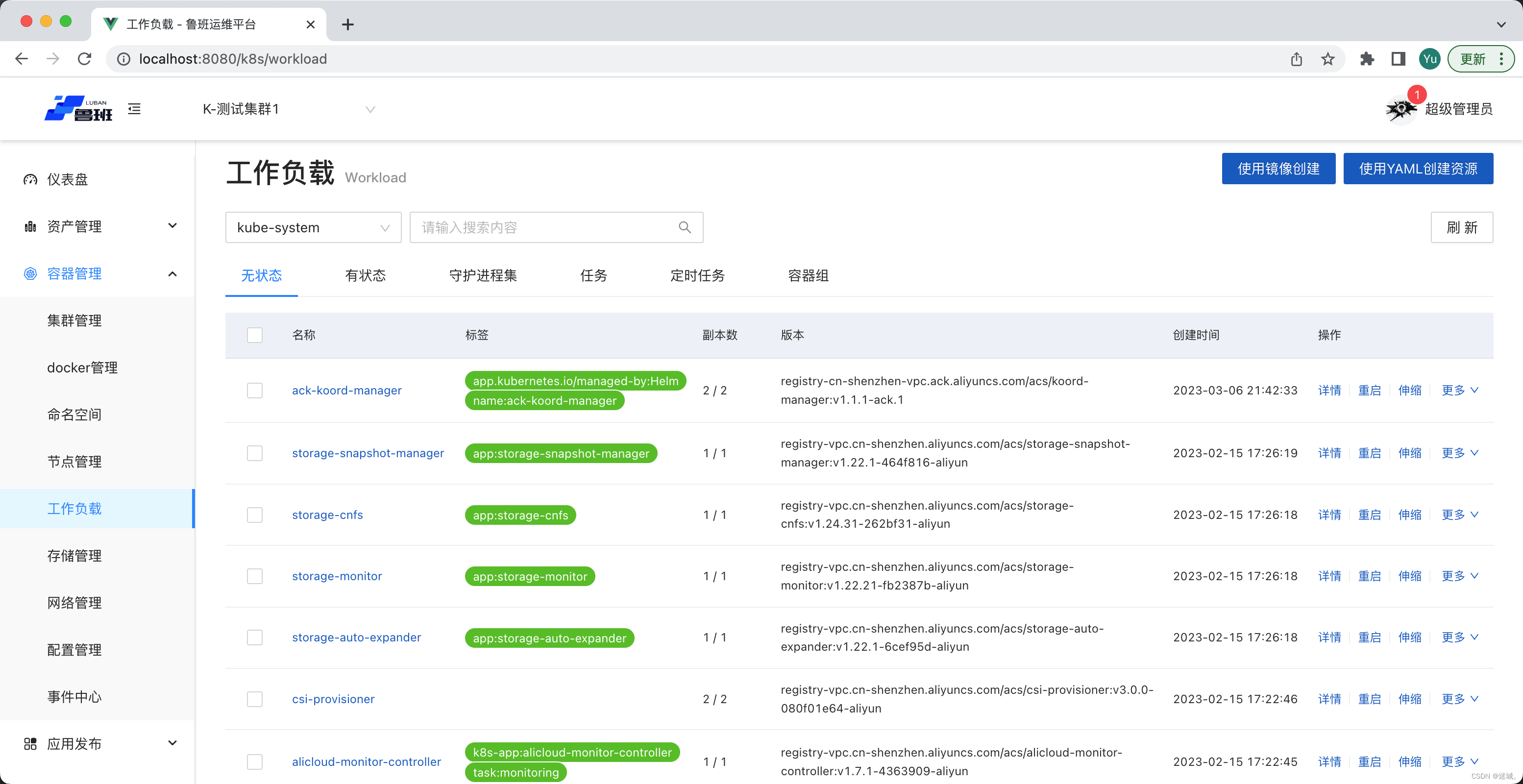The image size is (1523, 784).
Task: Select the storage-cnfs row checkbox
Action: (x=255, y=514)
